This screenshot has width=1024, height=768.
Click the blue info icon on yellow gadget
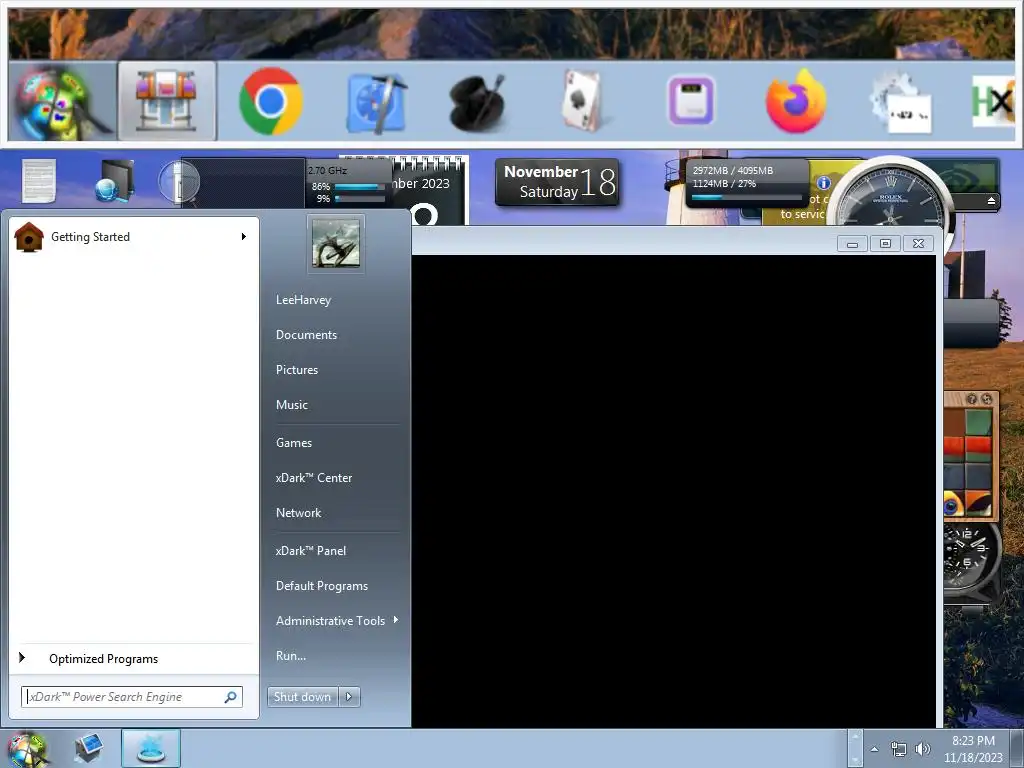824,183
